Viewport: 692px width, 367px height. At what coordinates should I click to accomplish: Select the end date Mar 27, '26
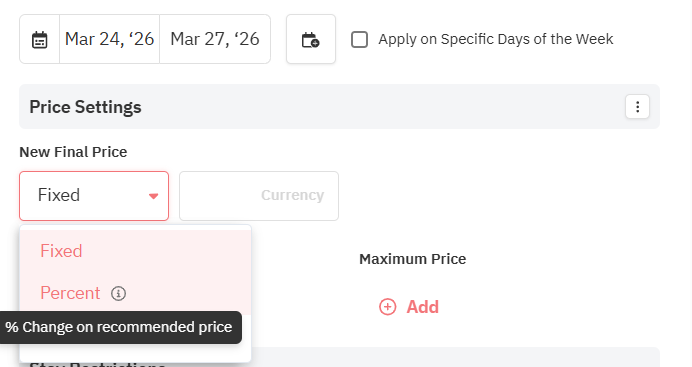tap(215, 39)
